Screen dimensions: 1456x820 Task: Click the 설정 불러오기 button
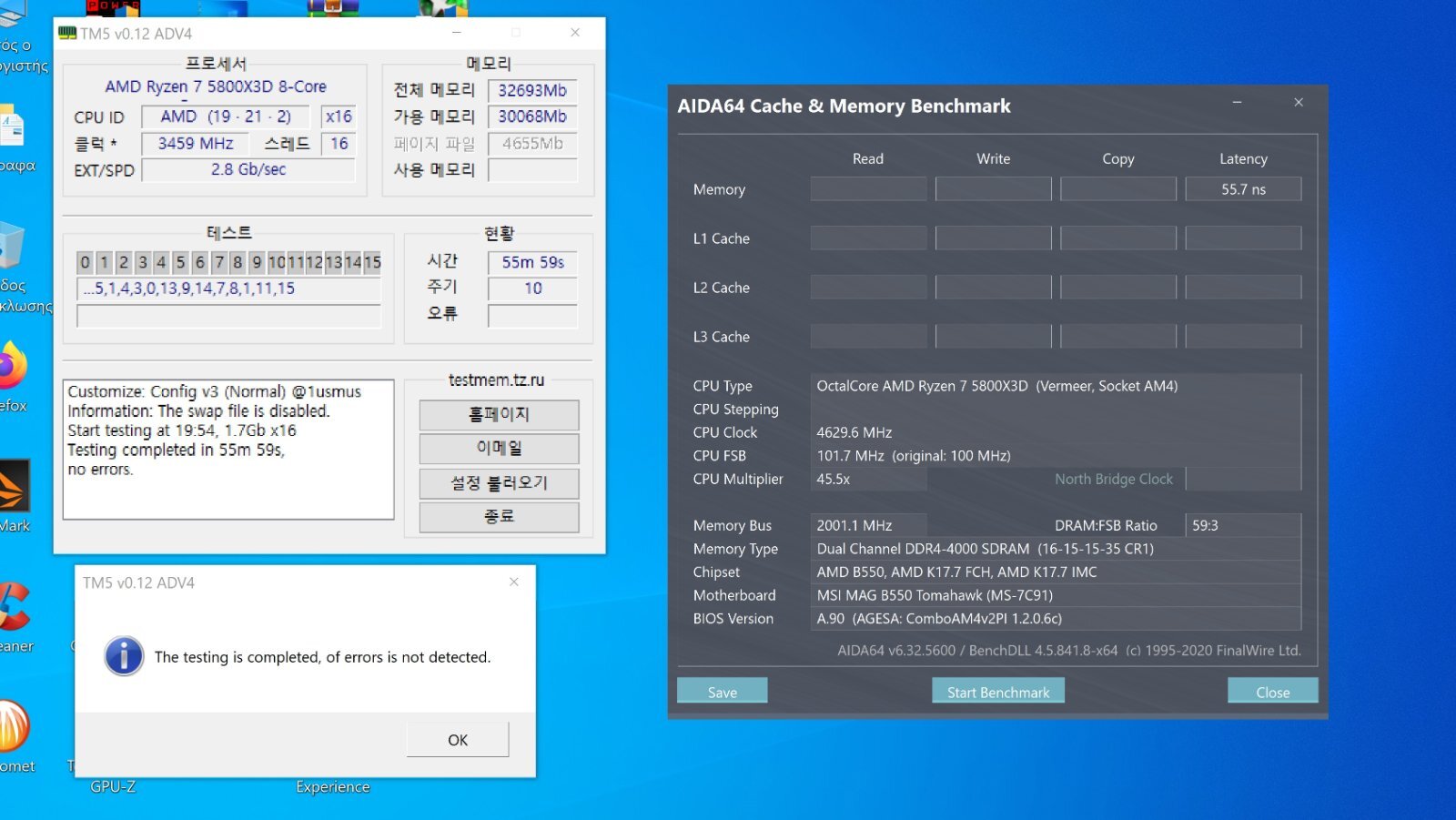(499, 483)
